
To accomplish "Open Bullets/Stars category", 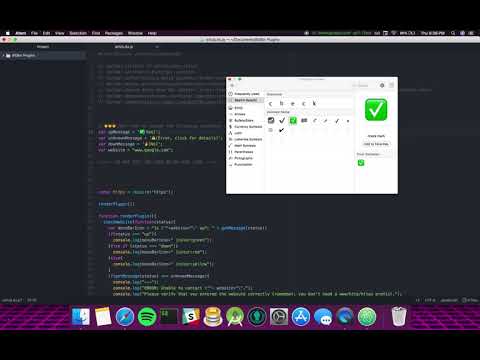I will (245, 120).
